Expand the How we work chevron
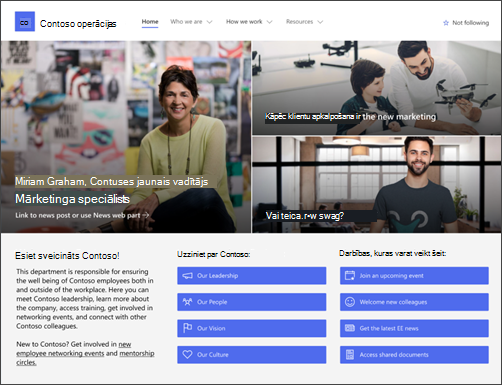This screenshot has width=502, height=385. [269, 22]
